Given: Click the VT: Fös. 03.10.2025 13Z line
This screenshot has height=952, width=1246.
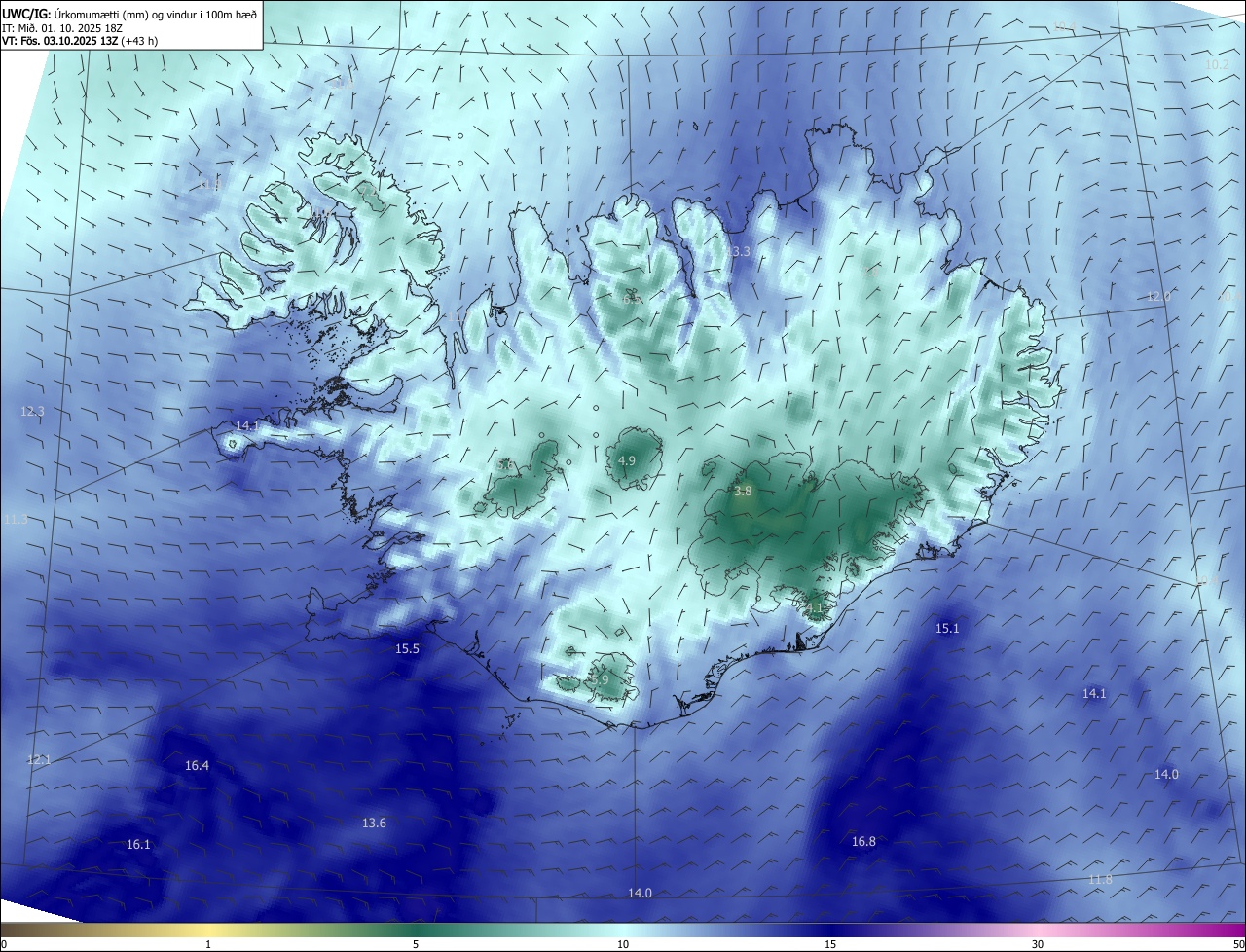Looking at the screenshot, I should point(80,41).
